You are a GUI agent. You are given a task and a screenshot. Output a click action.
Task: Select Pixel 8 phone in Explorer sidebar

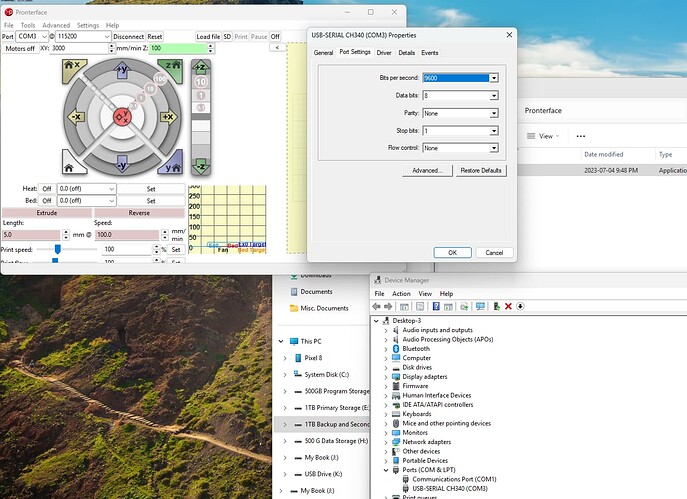313,358
